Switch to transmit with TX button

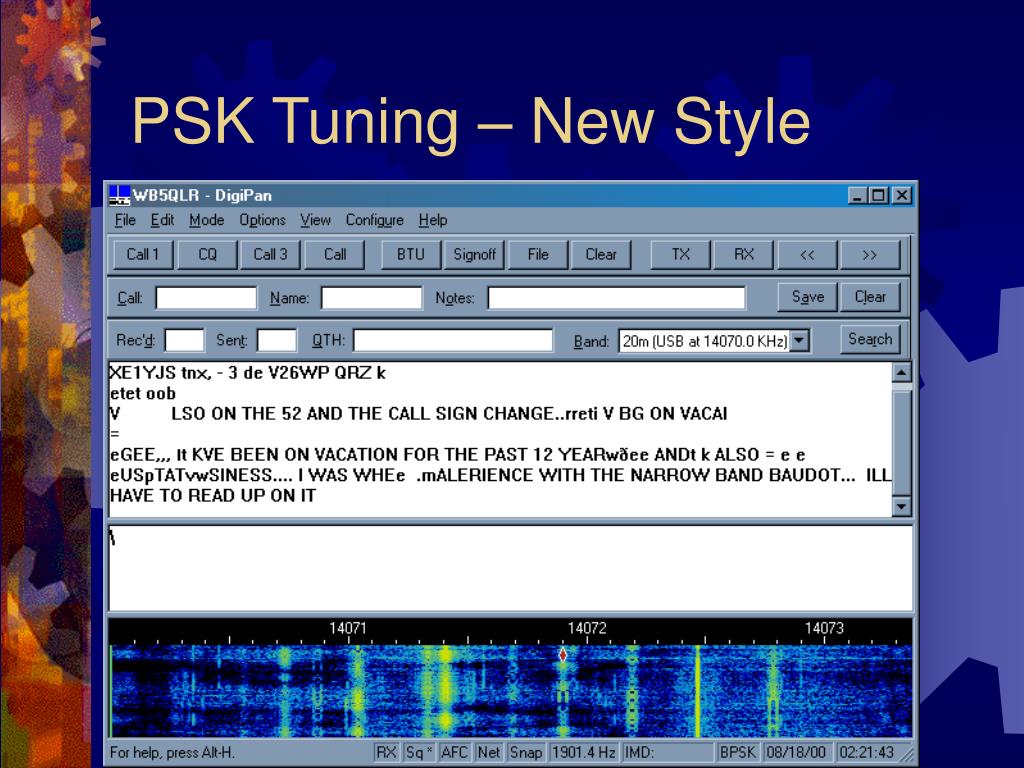[x=680, y=255]
